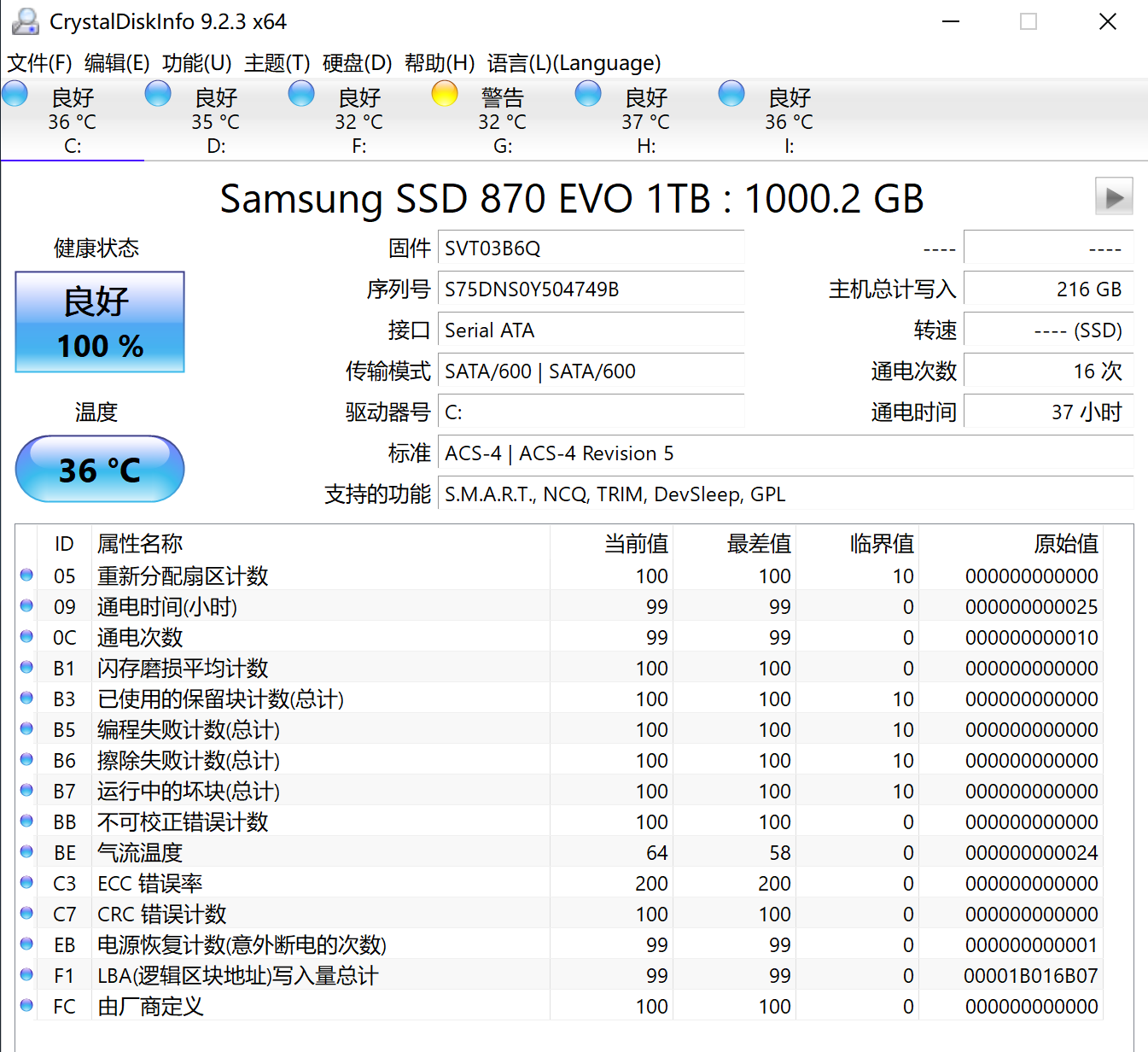Open the 语言(L)(Language) menu
The image size is (1148, 1052).
tap(574, 63)
